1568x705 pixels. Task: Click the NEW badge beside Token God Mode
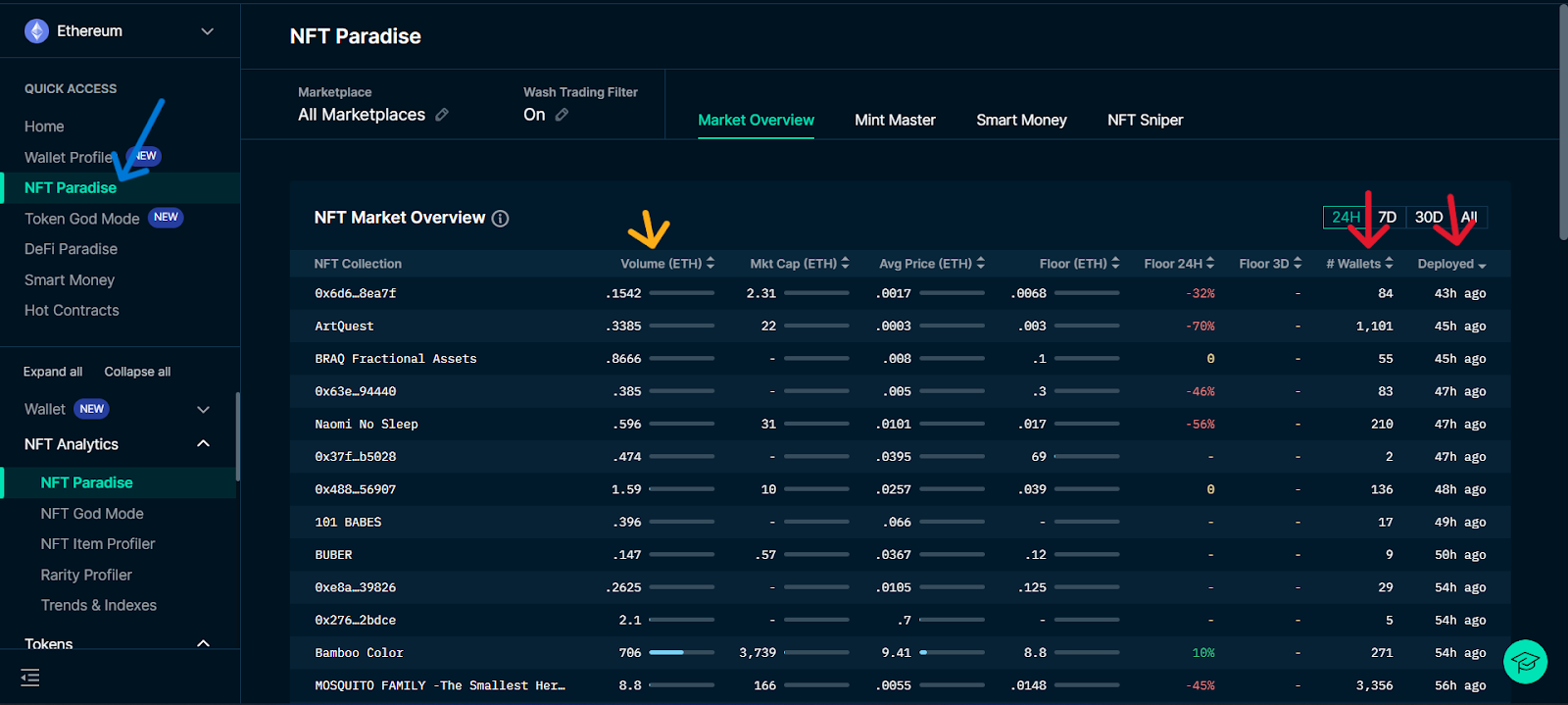(x=166, y=218)
